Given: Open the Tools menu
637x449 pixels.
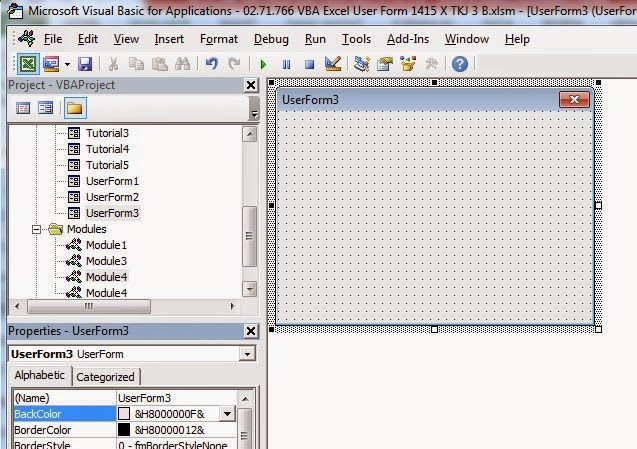Looking at the screenshot, I should (356, 39).
